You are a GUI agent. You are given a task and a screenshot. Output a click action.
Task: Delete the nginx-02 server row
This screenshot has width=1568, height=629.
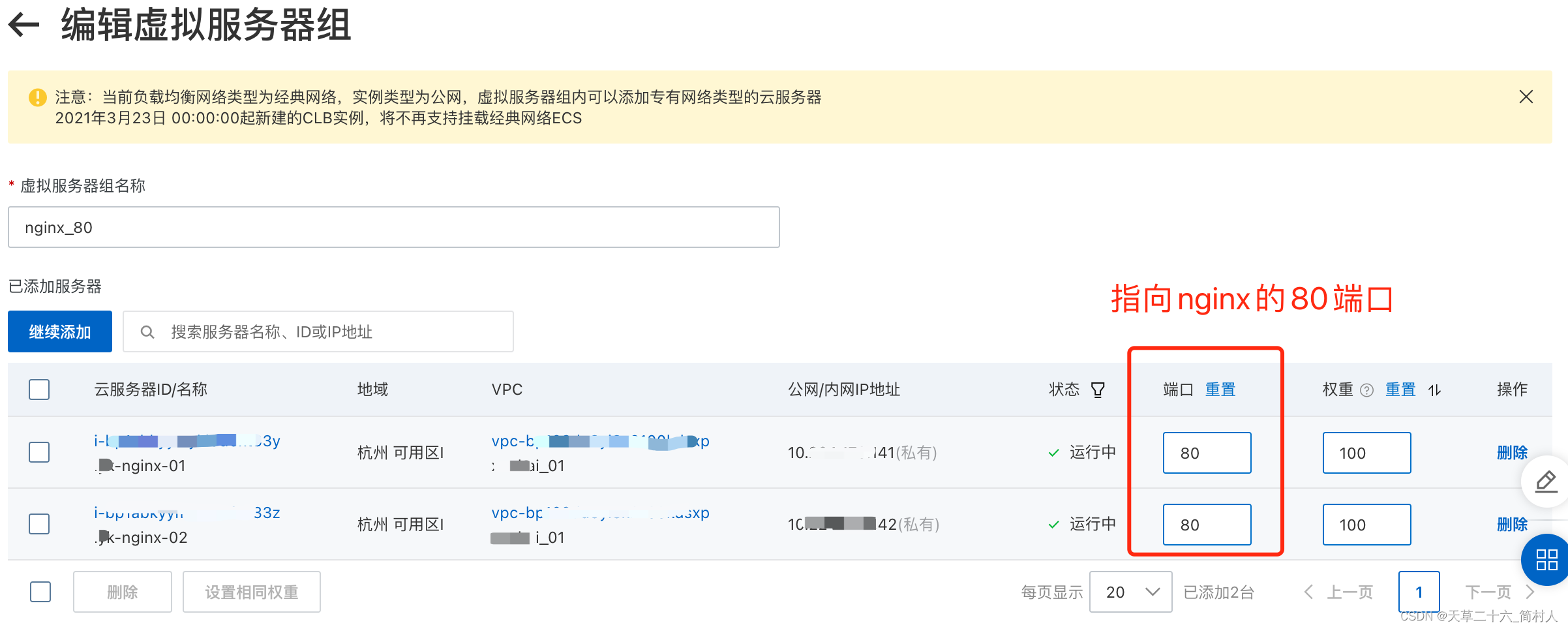(x=1512, y=525)
